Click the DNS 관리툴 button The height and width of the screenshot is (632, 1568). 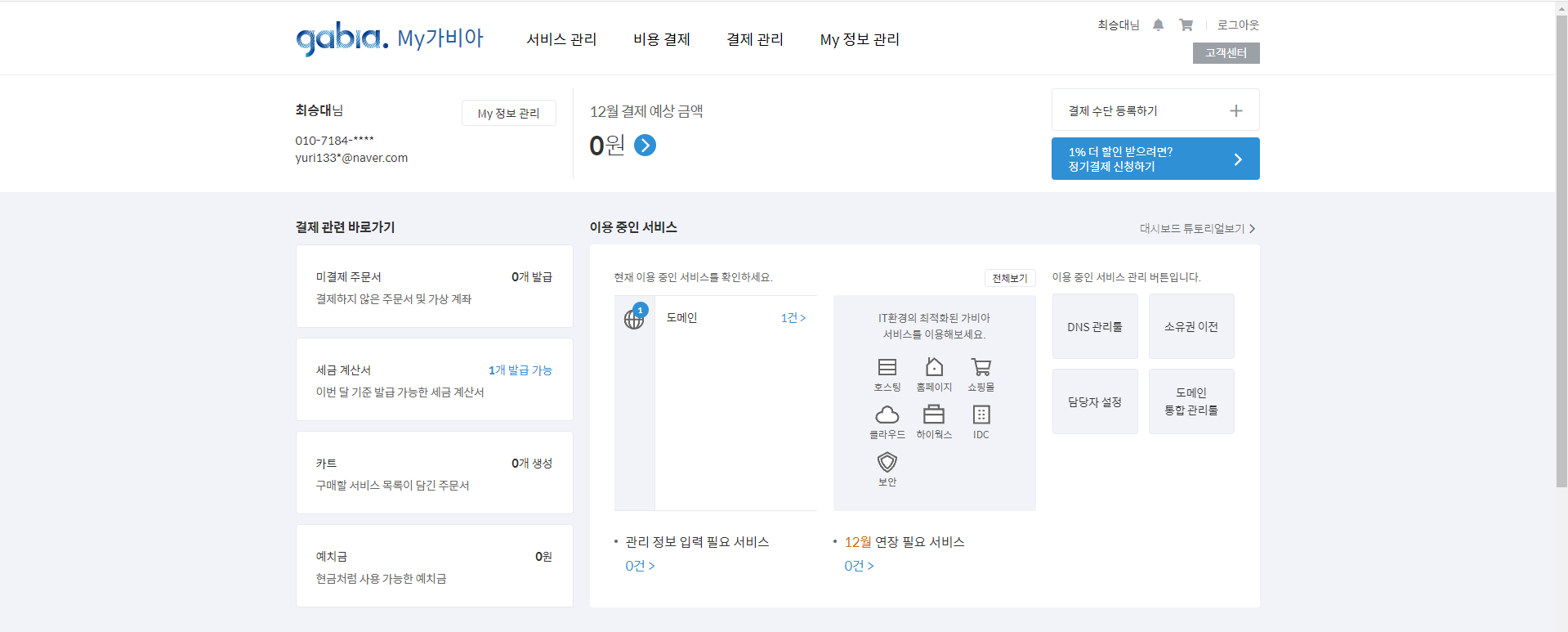click(1095, 326)
